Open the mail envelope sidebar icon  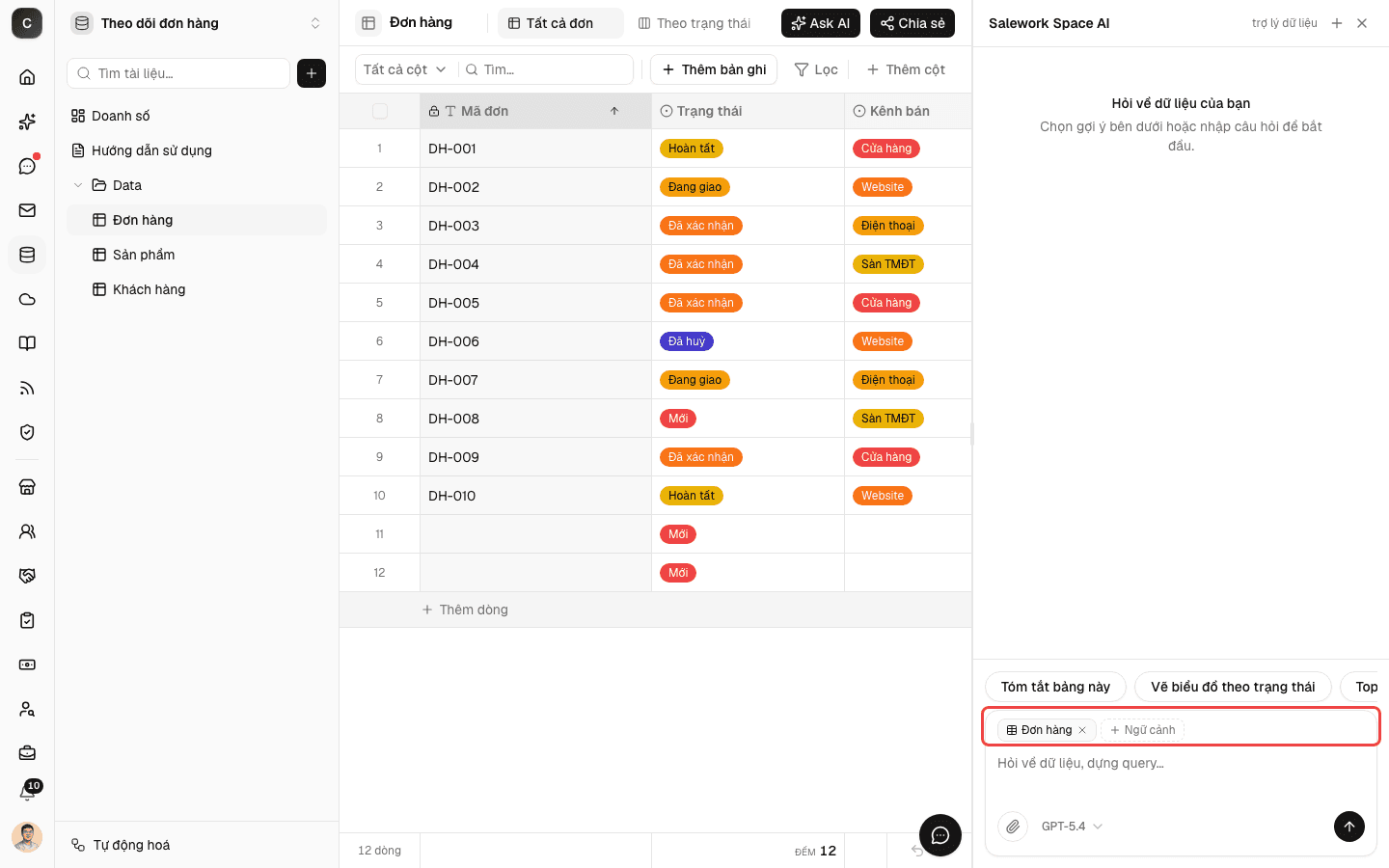[x=27, y=210]
